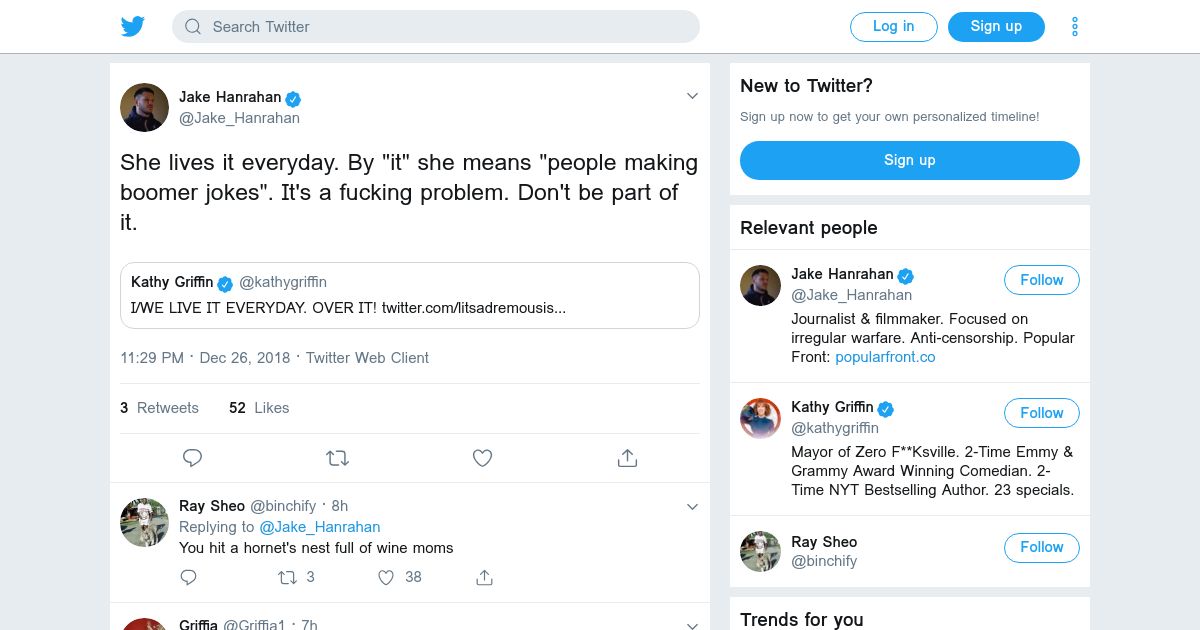Viewport: 1200px width, 630px height.
Task: View the 52 Likes list
Action: pos(259,408)
